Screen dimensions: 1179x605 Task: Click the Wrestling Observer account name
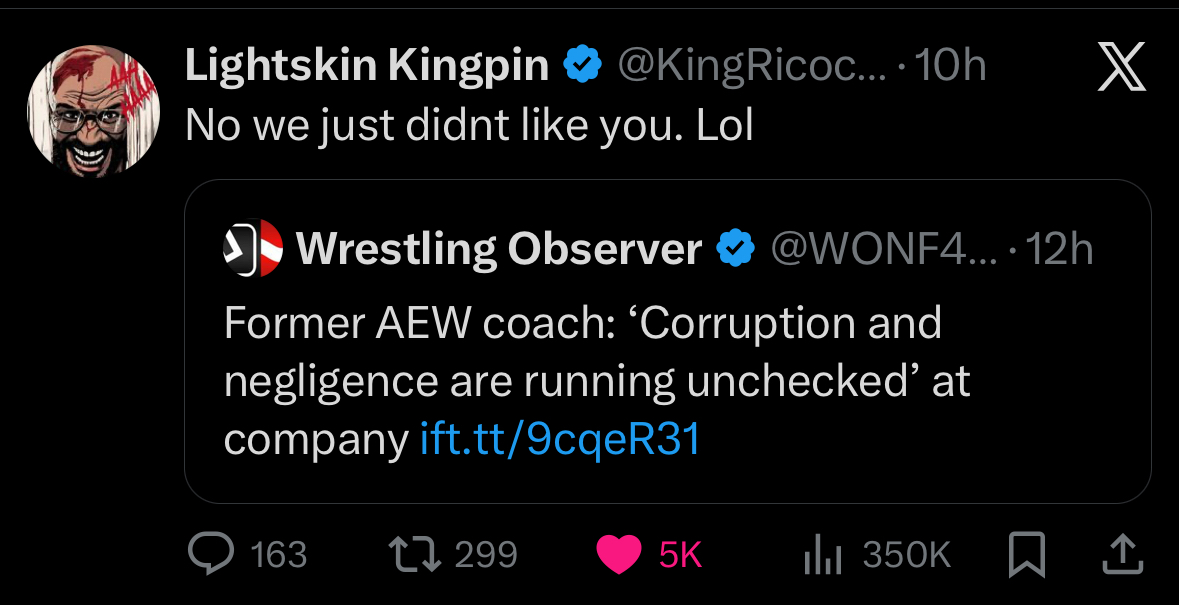point(499,248)
